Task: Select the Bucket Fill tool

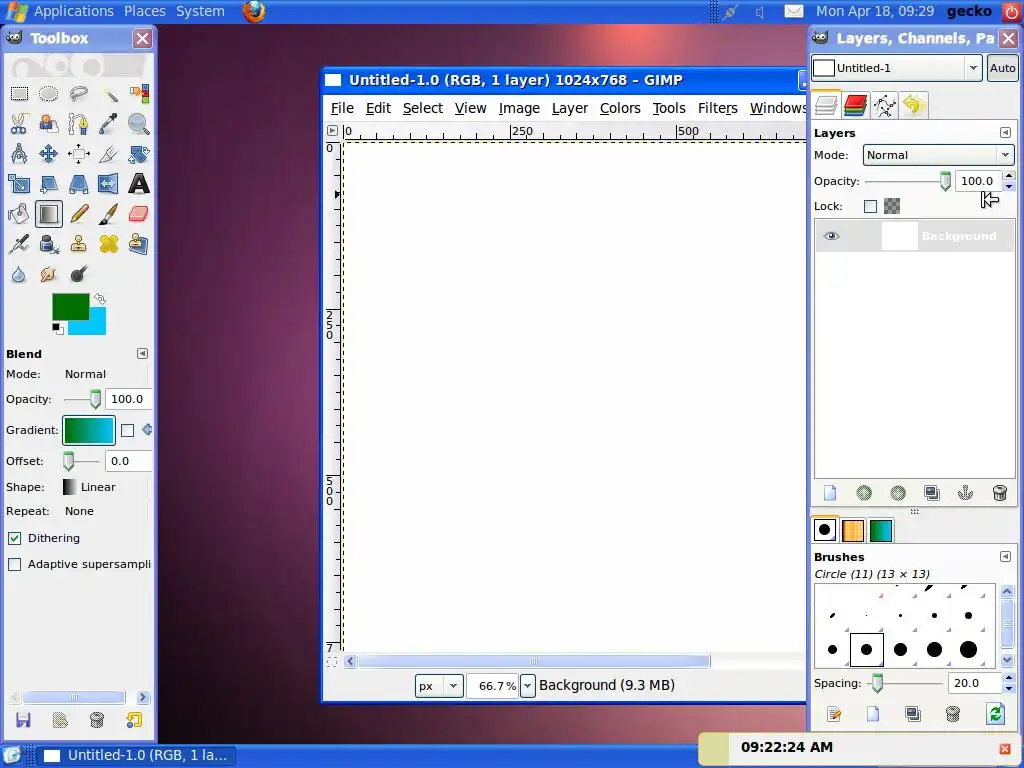Action: [19, 214]
